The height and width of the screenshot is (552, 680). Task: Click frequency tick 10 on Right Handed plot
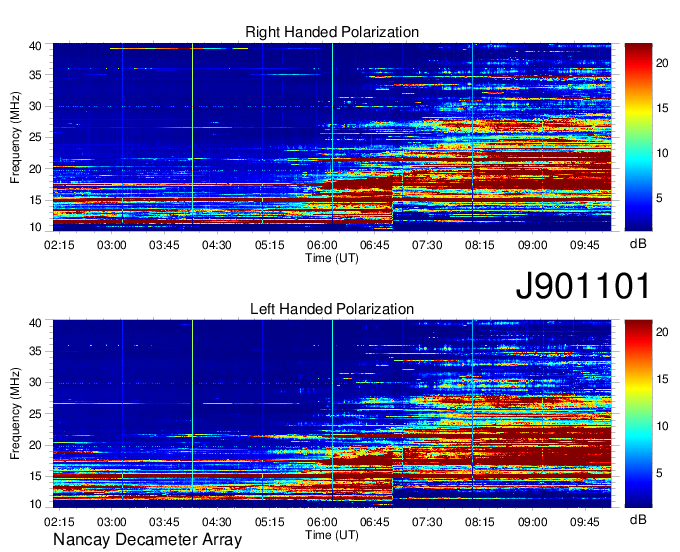[x=35, y=227]
